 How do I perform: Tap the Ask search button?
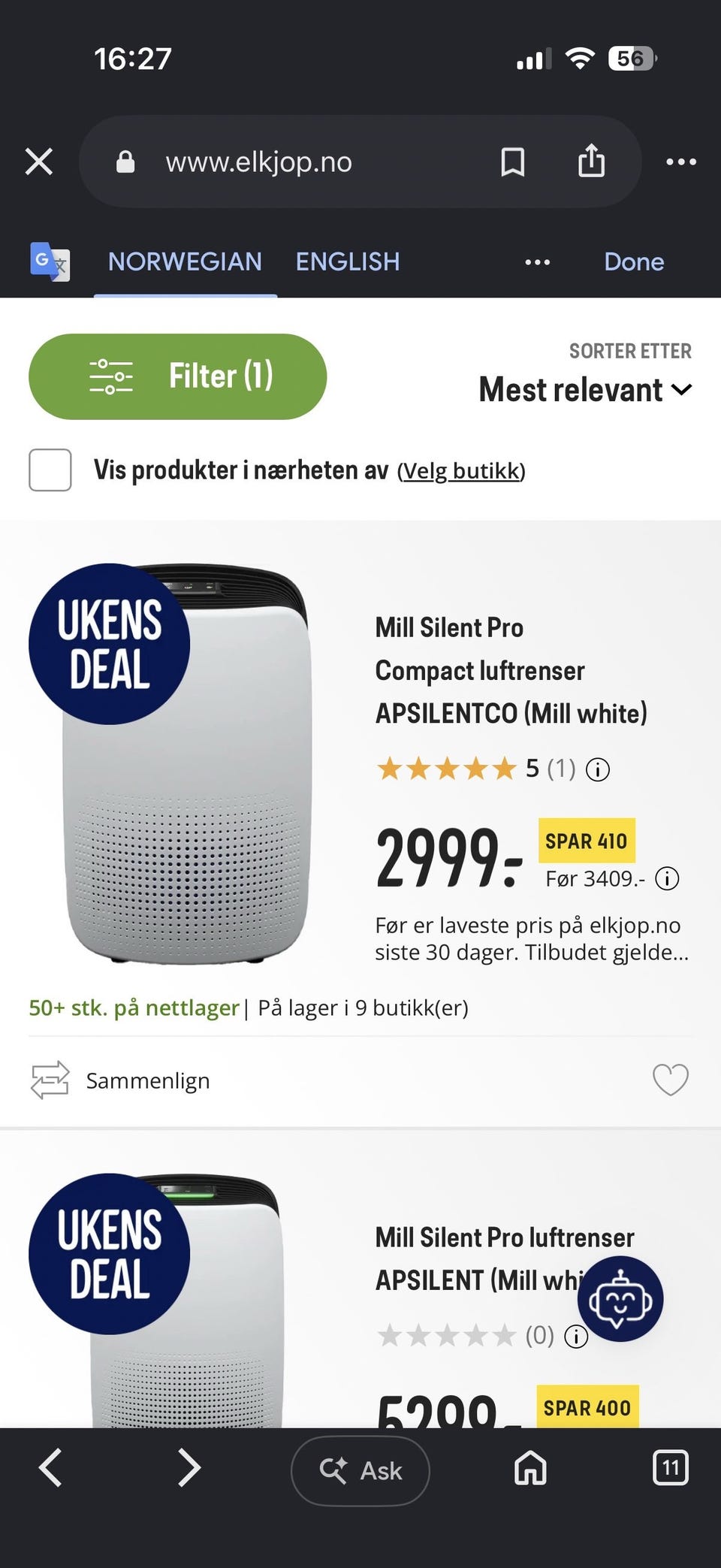[360, 1470]
